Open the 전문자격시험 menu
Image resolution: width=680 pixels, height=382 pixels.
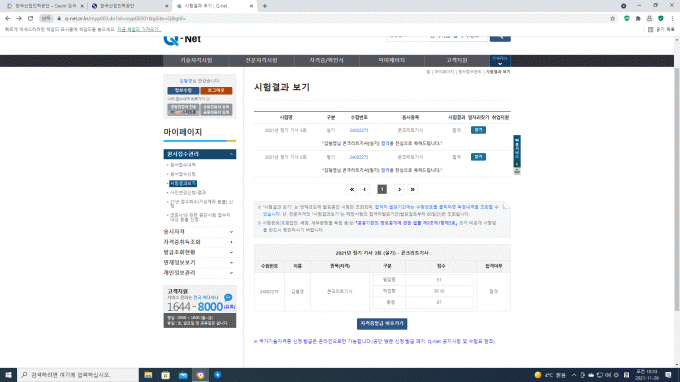261,60
